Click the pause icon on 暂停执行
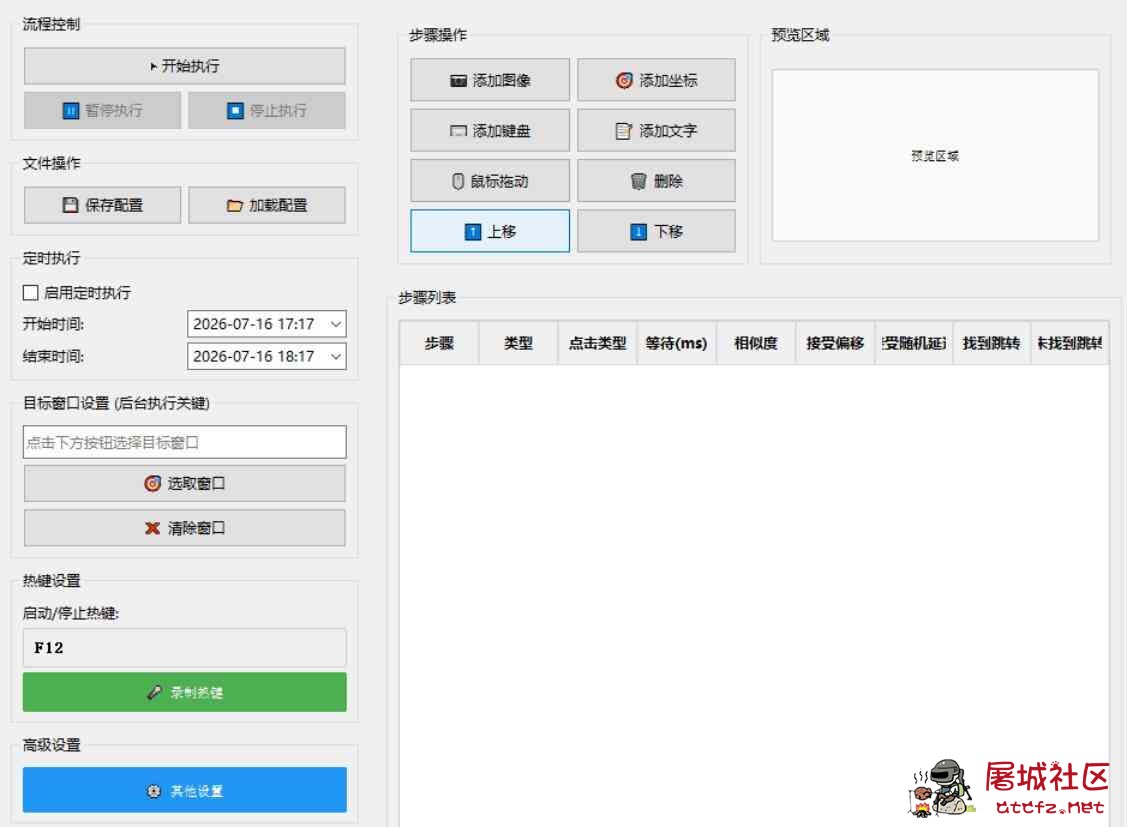The image size is (1127, 827). [x=70, y=111]
